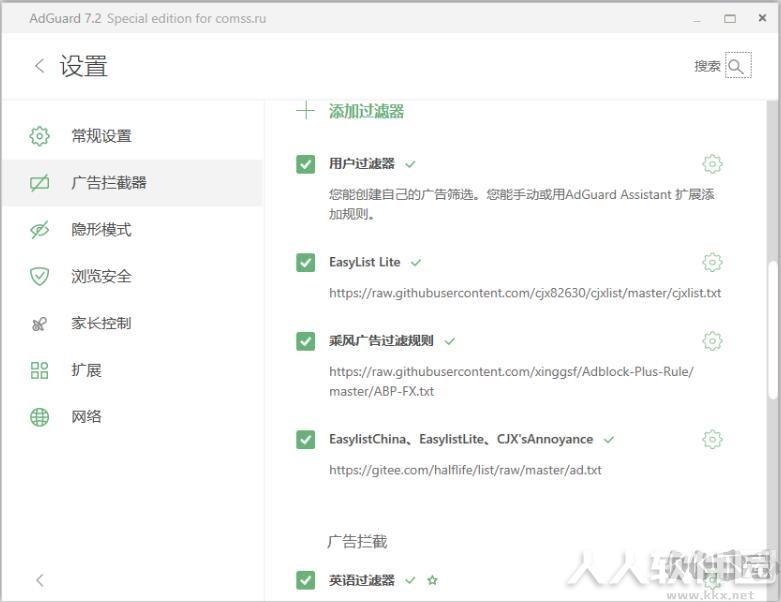This screenshot has height=602, width=781.
Task: Click the checkmark status next to 用户过滤器
Action: 410,164
